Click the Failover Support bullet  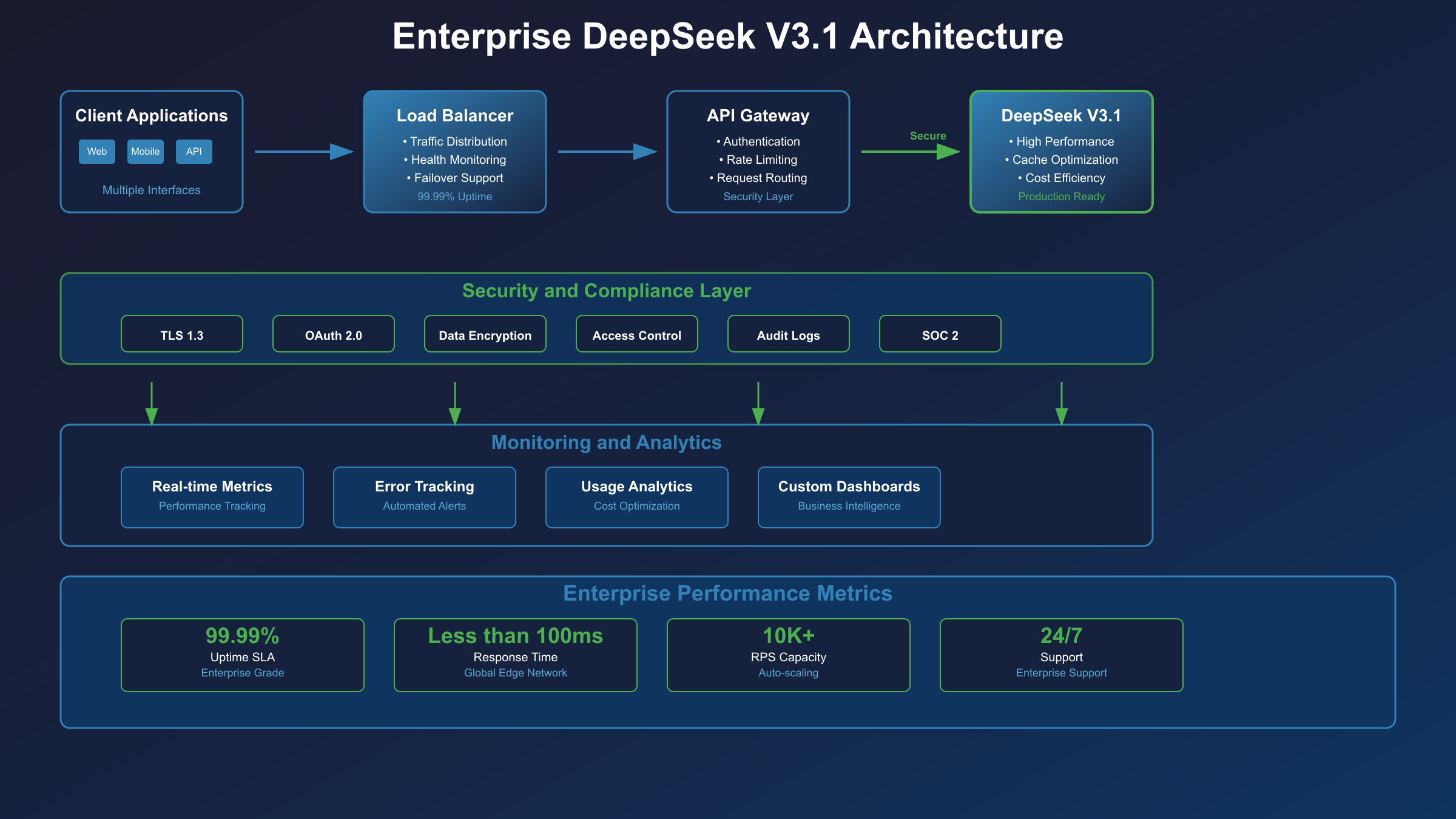coord(455,178)
